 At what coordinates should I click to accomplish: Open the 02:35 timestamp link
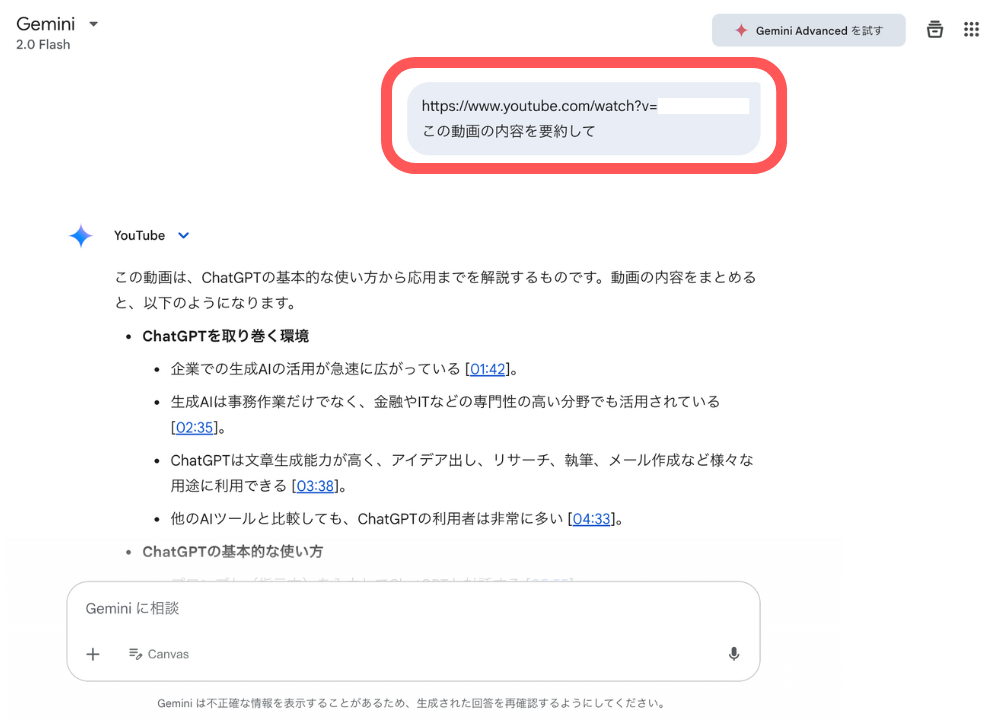(x=194, y=428)
